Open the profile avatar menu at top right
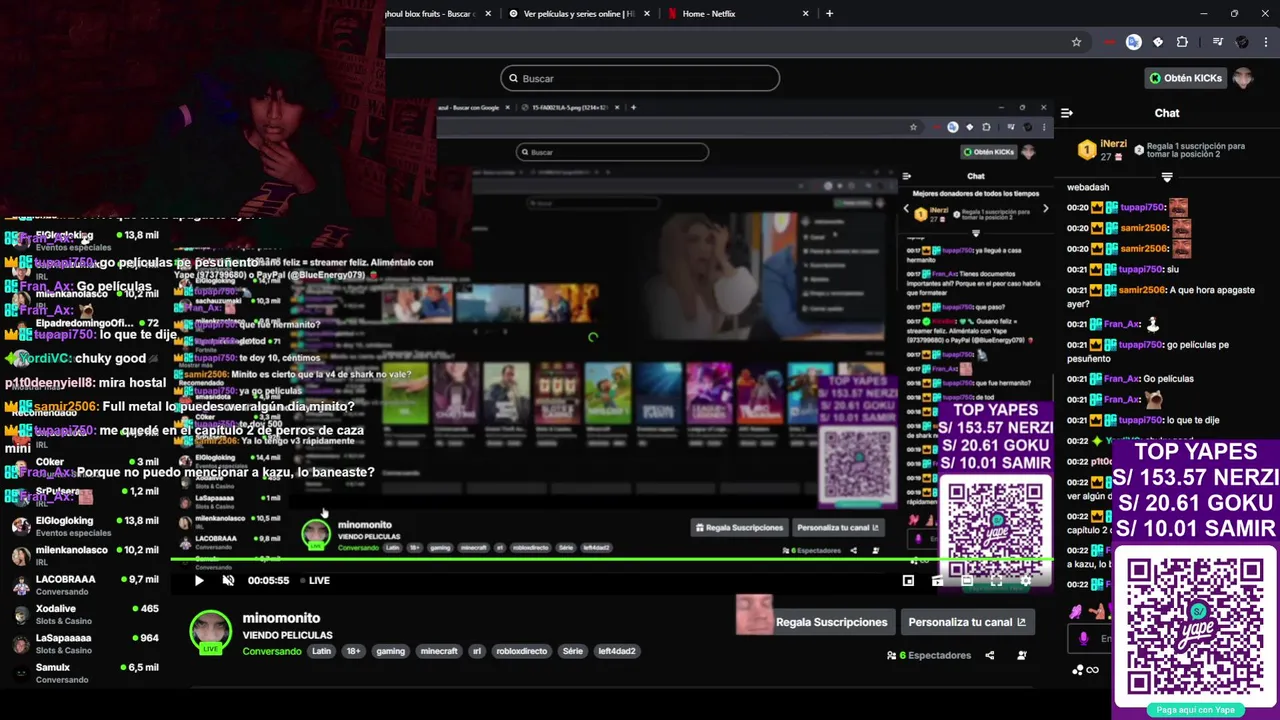This screenshot has width=1280, height=720. (x=1243, y=78)
